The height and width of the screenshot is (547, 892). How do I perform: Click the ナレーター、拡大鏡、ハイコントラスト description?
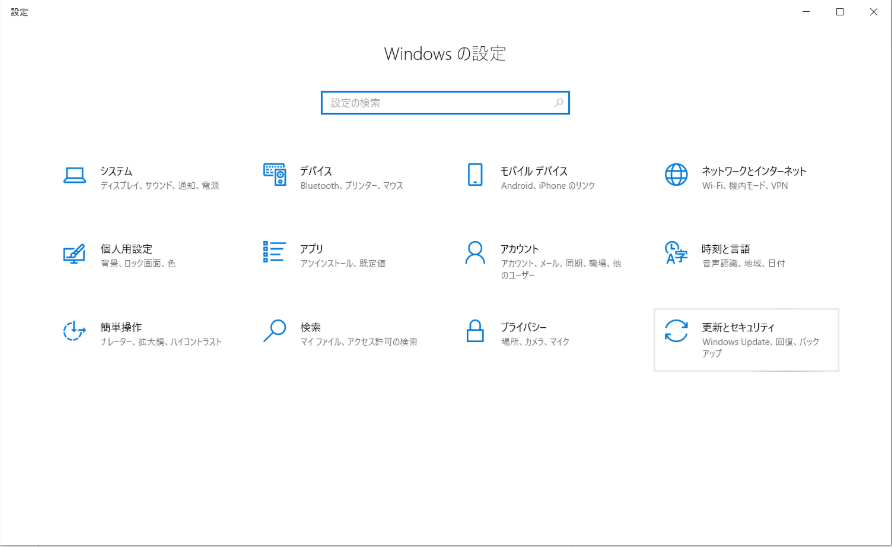161,342
